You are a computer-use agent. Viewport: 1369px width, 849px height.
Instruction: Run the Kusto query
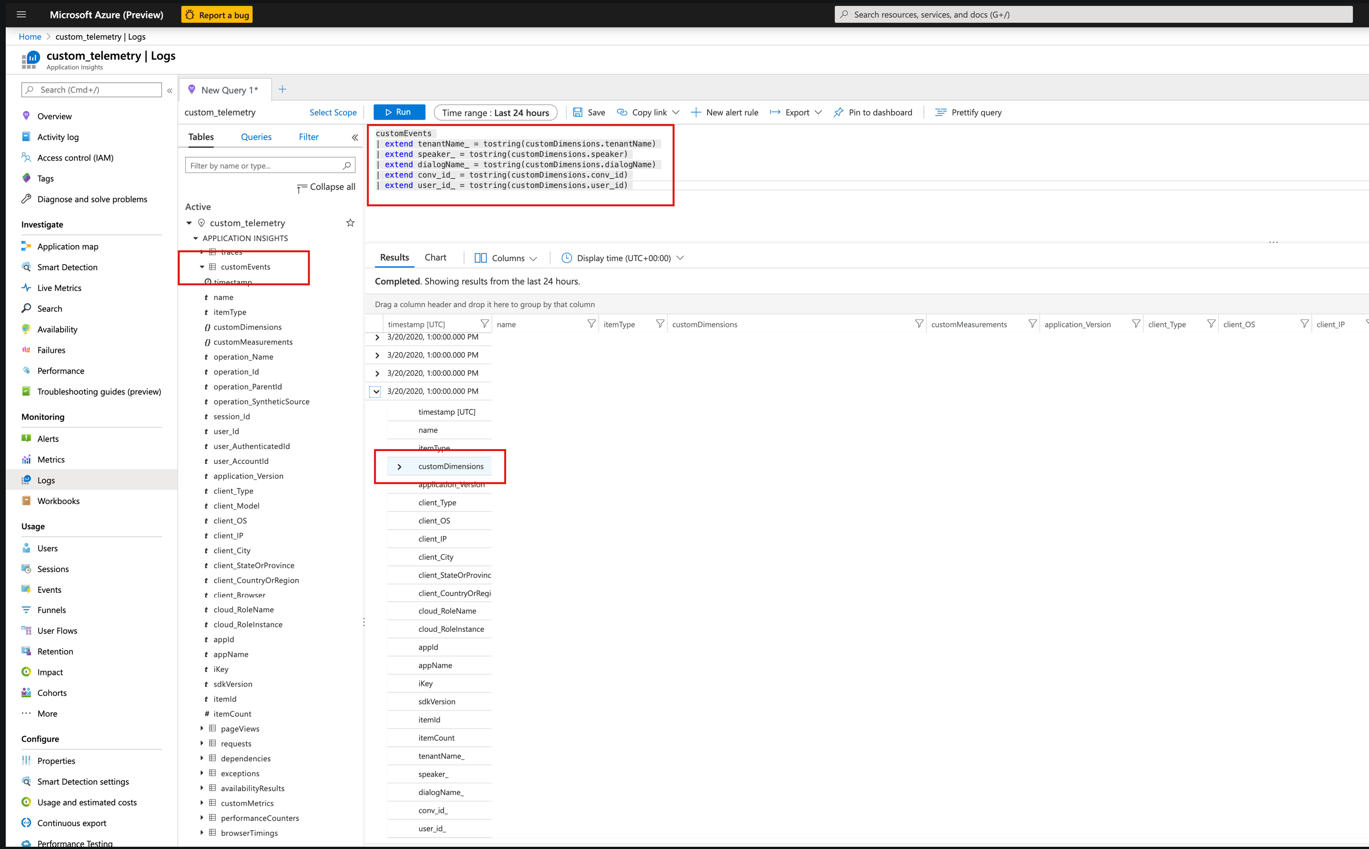(x=398, y=112)
